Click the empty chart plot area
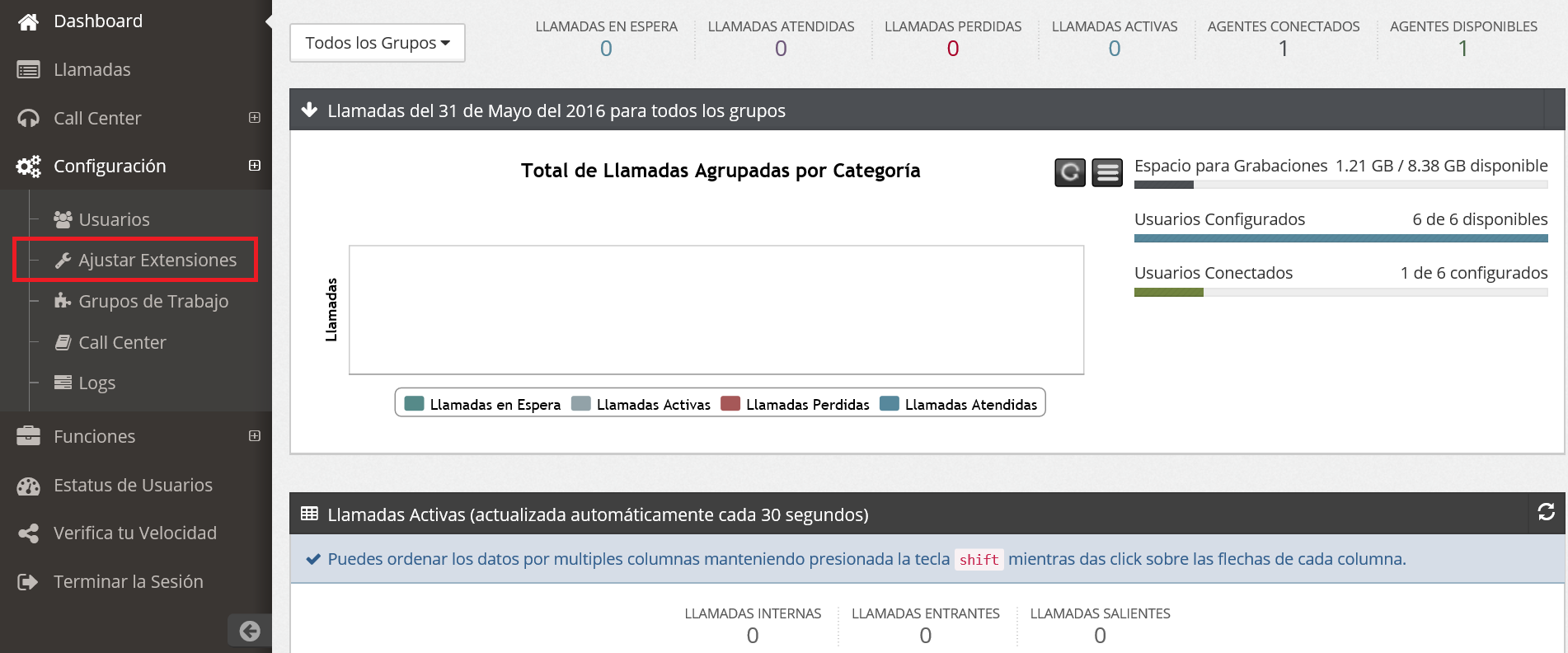1568x653 pixels. (716, 310)
